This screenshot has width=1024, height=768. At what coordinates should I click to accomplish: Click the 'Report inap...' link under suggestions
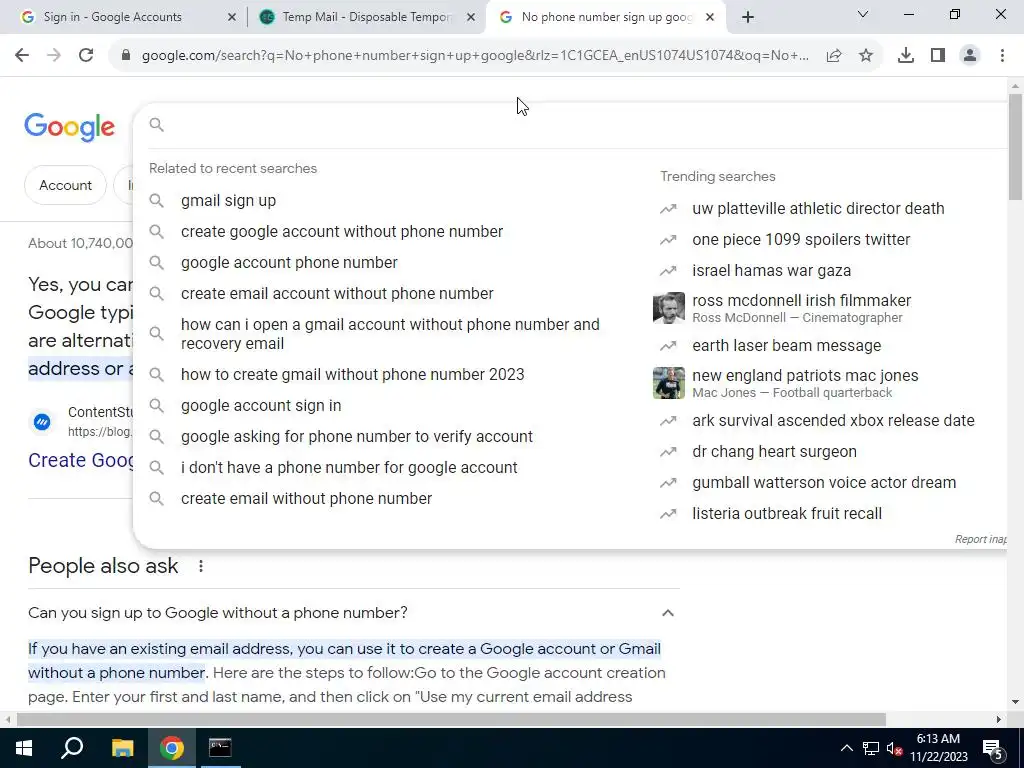pos(980,539)
